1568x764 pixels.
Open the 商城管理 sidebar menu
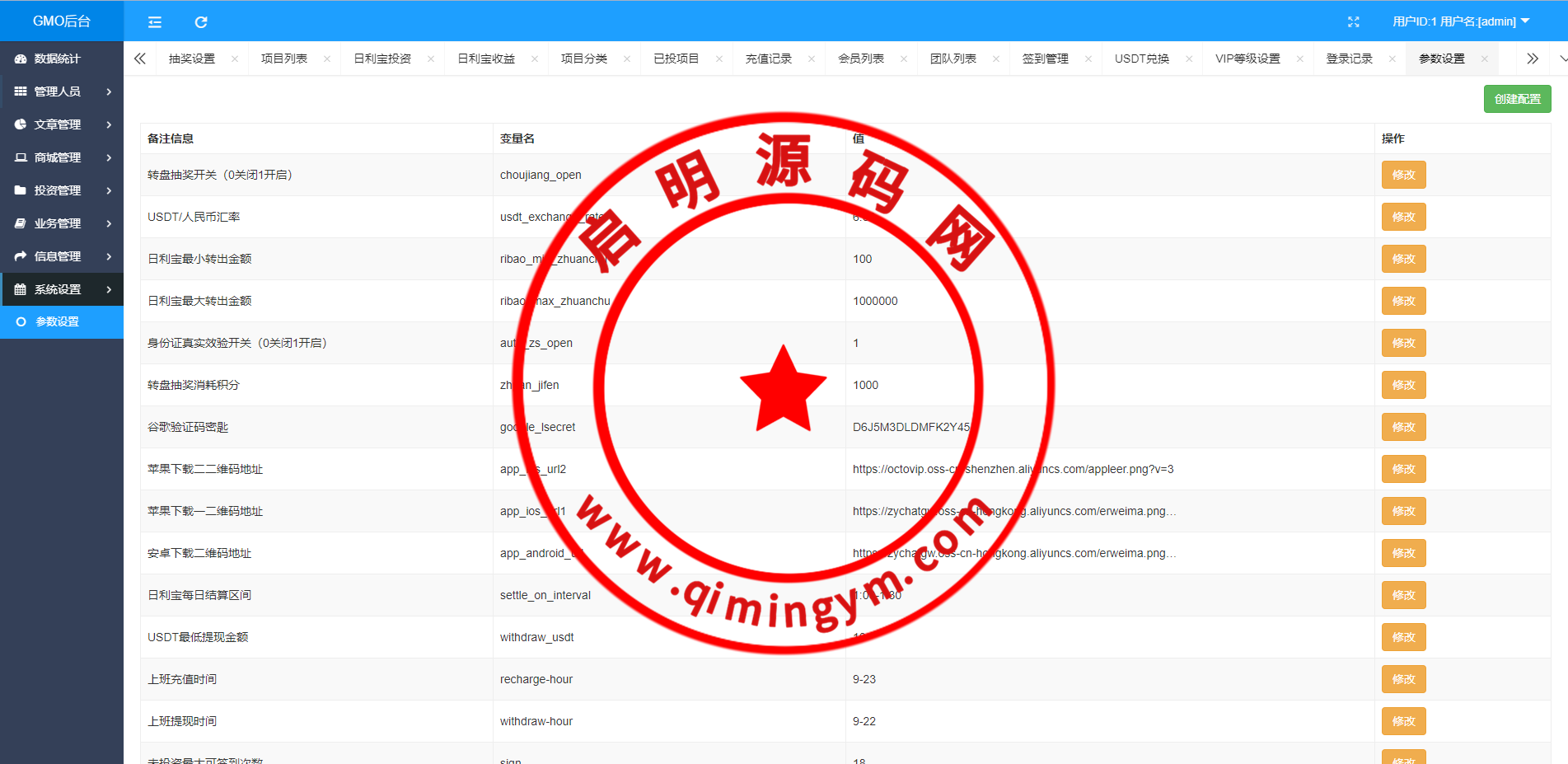coord(62,157)
